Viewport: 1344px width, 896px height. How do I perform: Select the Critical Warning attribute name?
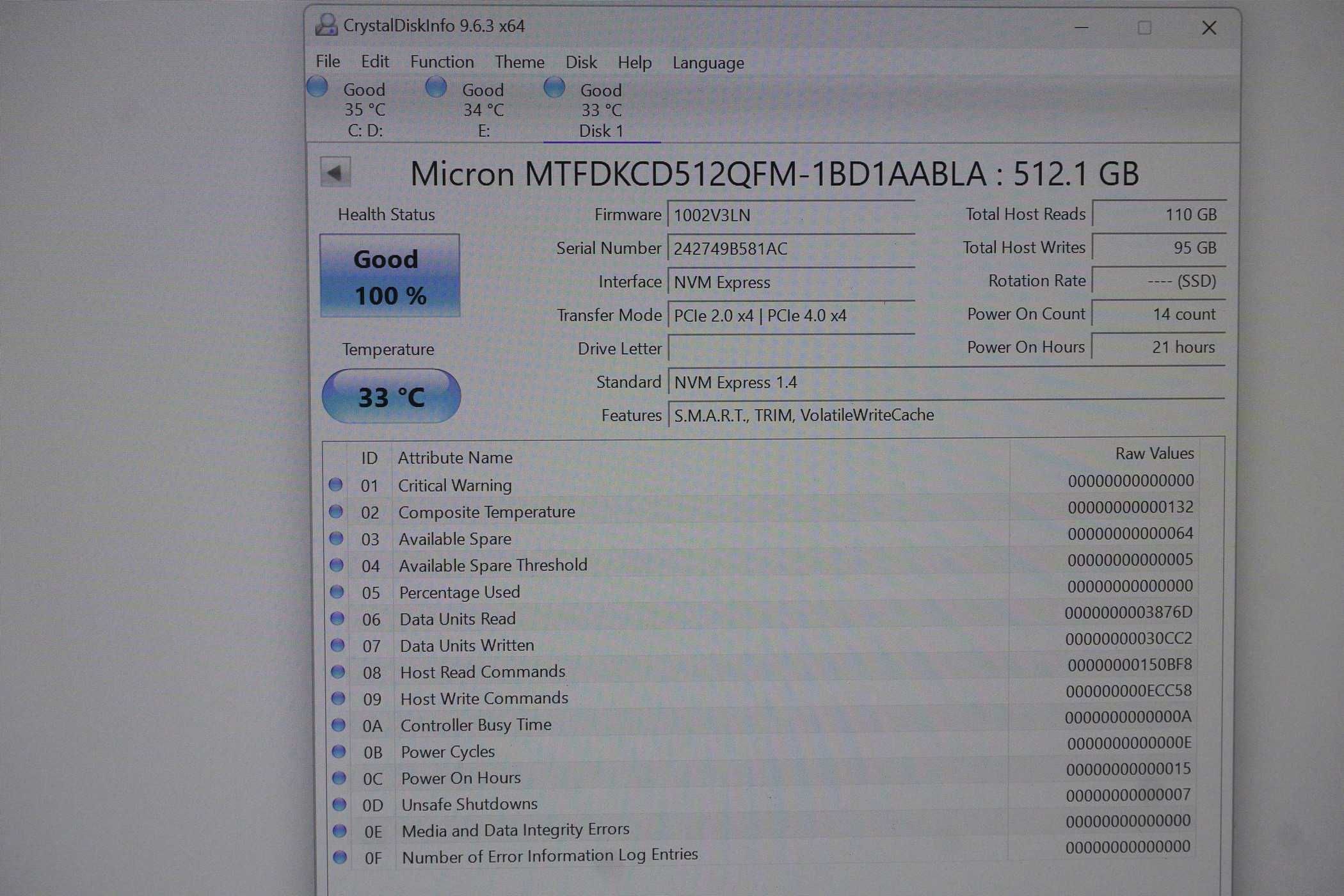455,485
